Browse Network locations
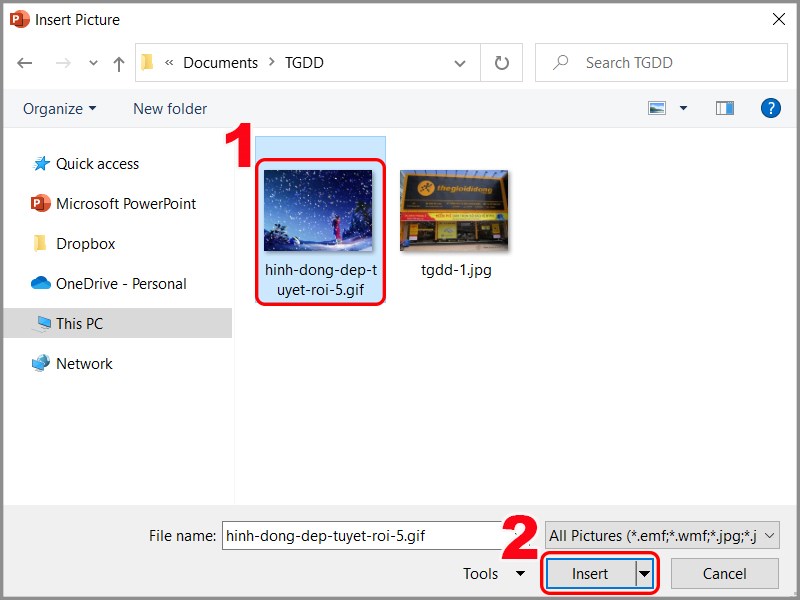 click(83, 363)
